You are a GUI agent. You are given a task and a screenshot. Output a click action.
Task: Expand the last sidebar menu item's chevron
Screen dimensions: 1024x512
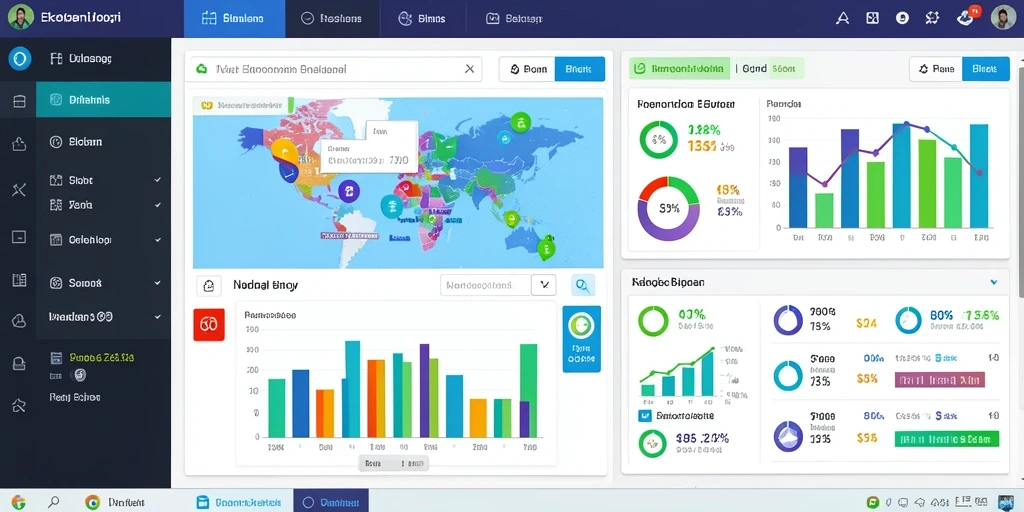coord(157,317)
